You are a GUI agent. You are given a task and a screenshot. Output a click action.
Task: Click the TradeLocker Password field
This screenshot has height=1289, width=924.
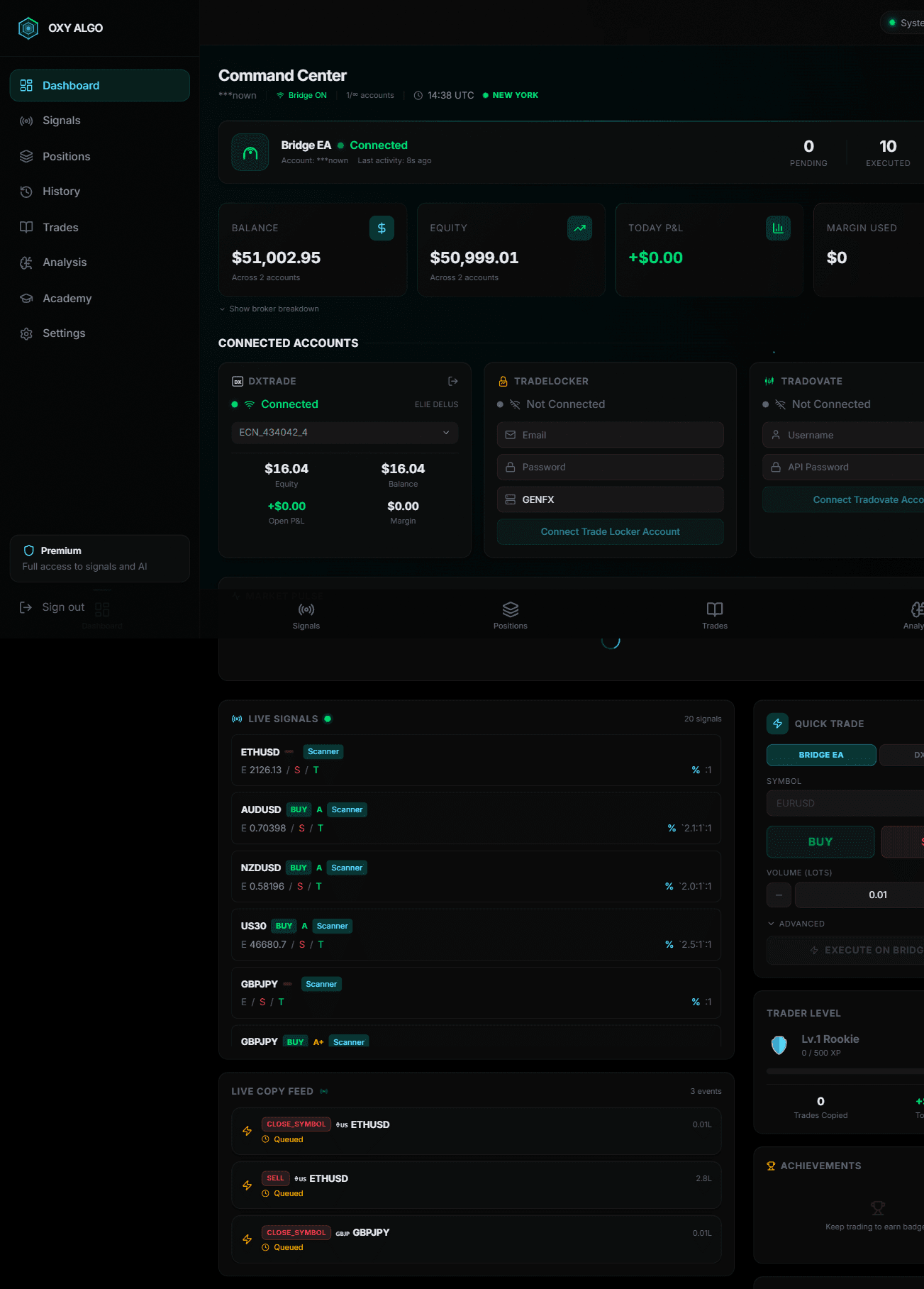pyautogui.click(x=610, y=467)
